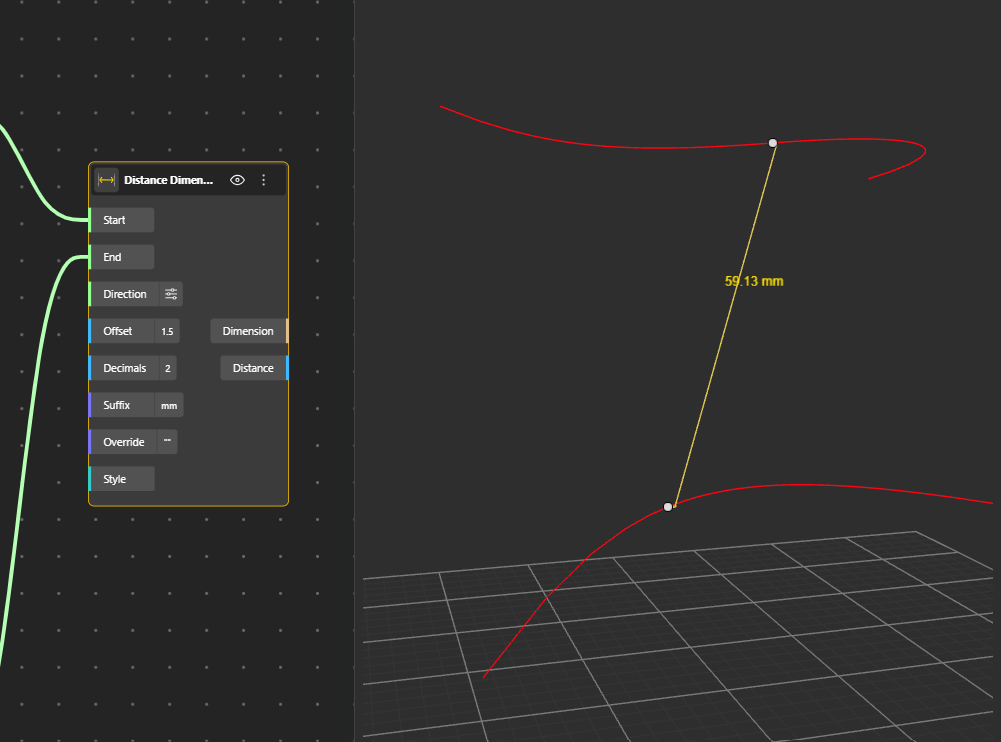Click the Override empty quotes value field

(167, 442)
